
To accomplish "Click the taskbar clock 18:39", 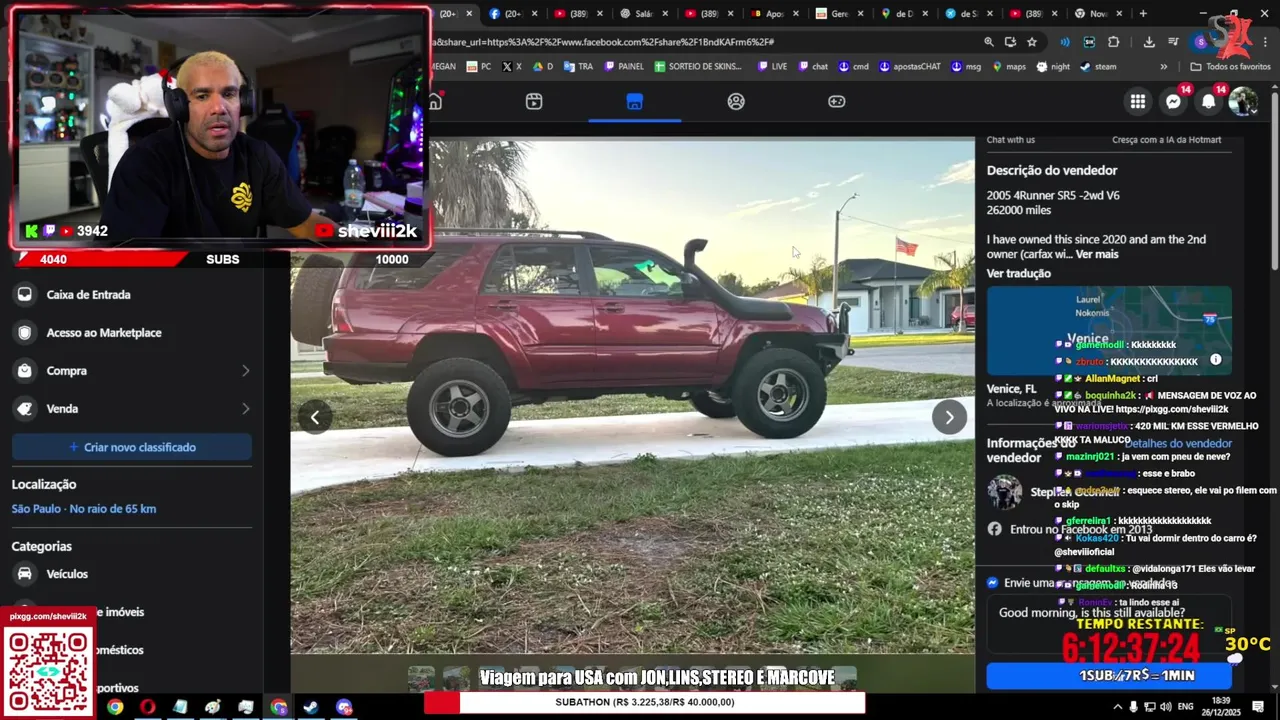I will [x=1221, y=701].
